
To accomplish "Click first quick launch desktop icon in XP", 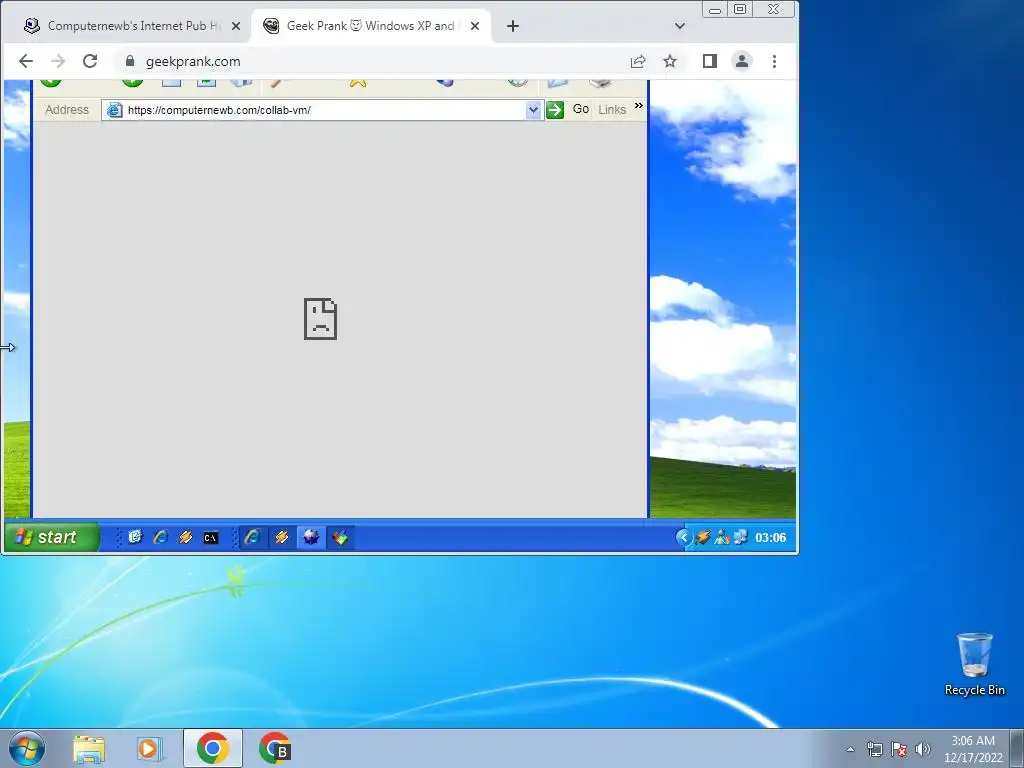I will coord(135,537).
